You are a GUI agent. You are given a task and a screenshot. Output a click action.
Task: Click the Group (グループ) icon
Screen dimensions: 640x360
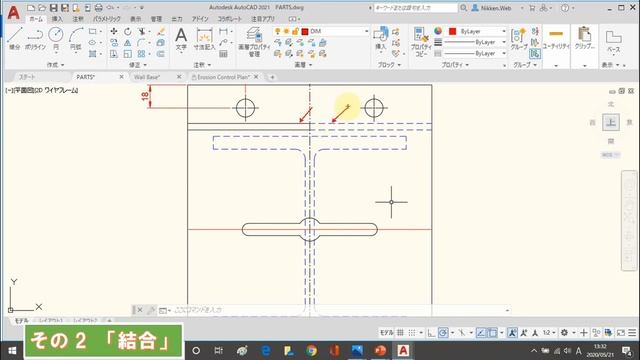click(x=519, y=38)
